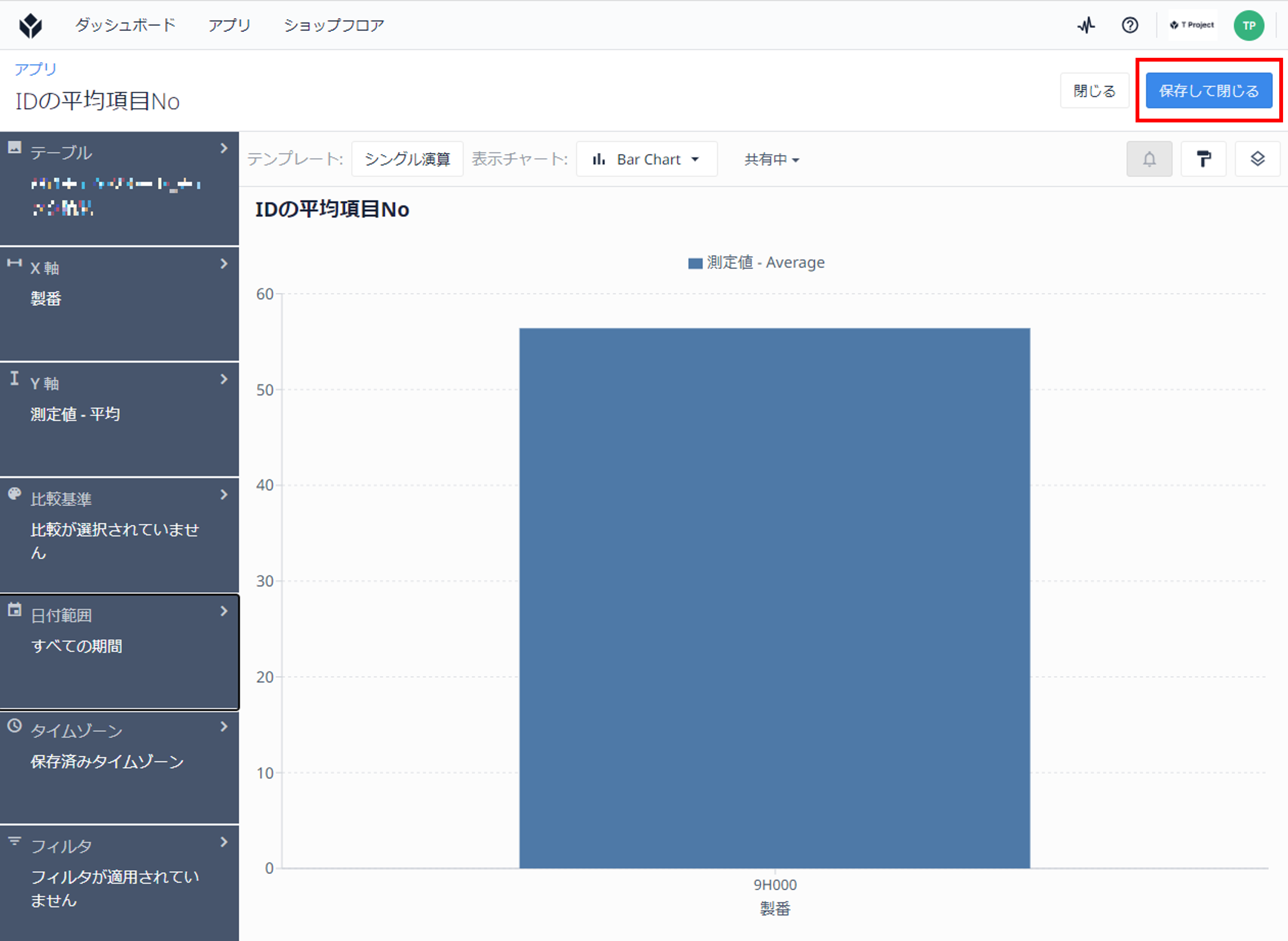This screenshot has height=941, width=1288.
Task: Open the ダッシュボード menu
Action: coord(125,25)
